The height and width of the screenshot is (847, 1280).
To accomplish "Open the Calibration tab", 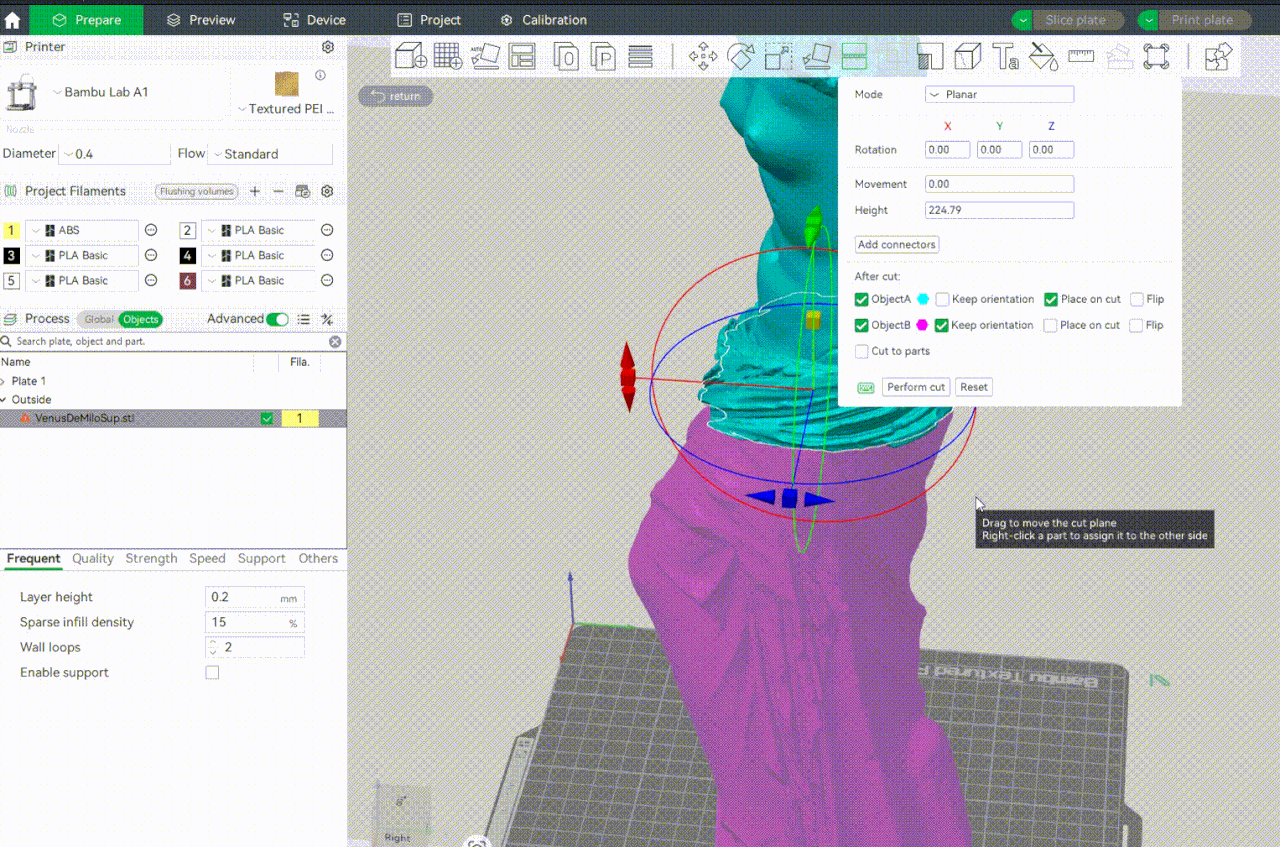I will pyautogui.click(x=543, y=20).
